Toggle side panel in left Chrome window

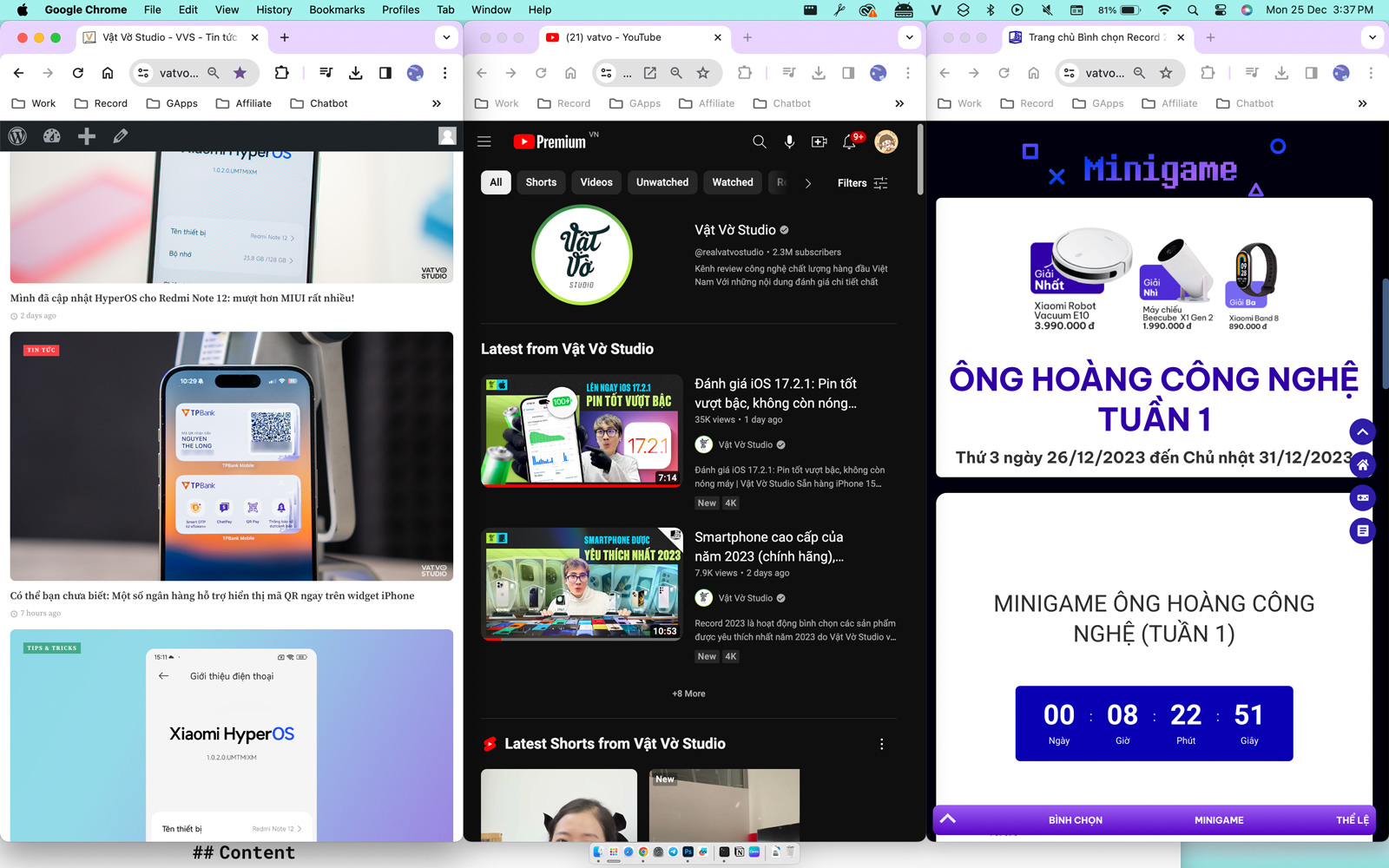[x=385, y=73]
